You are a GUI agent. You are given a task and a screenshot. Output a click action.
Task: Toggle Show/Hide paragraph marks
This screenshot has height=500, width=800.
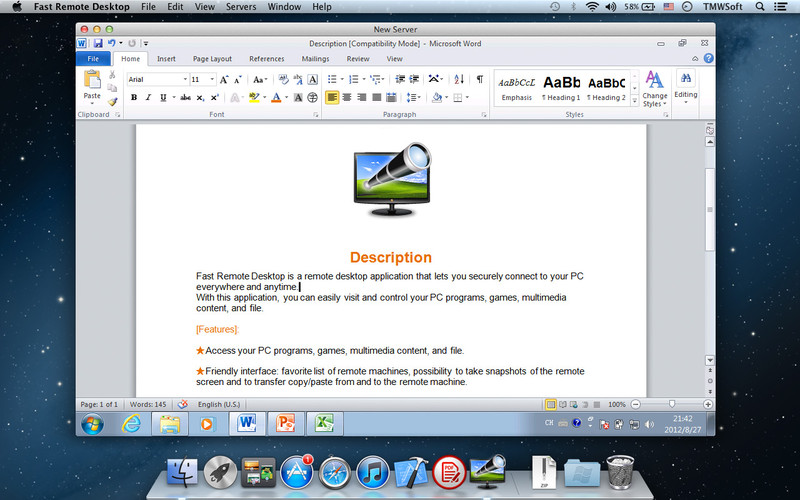click(480, 79)
